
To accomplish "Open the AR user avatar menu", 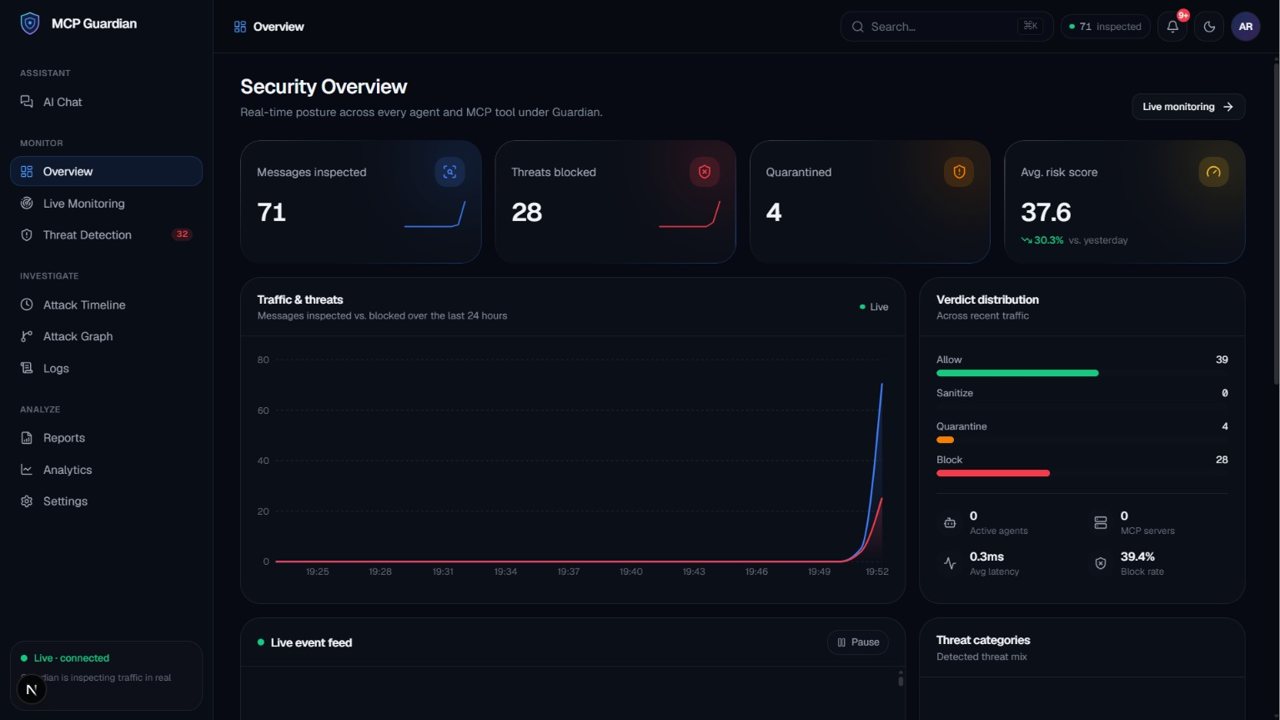I will [1245, 27].
